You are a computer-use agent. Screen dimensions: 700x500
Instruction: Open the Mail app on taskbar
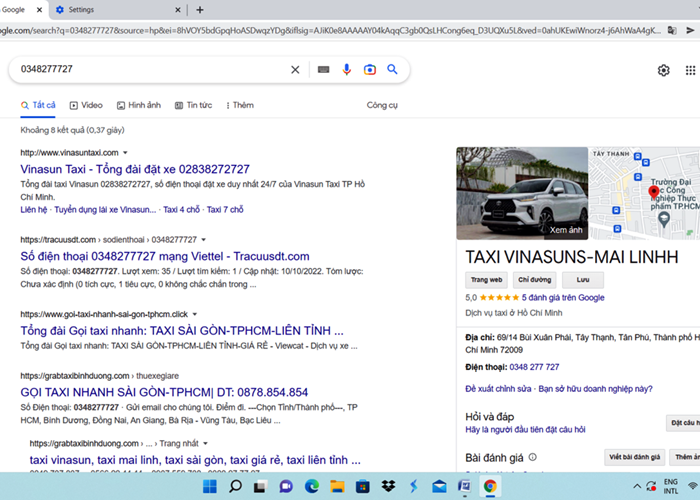click(x=439, y=486)
